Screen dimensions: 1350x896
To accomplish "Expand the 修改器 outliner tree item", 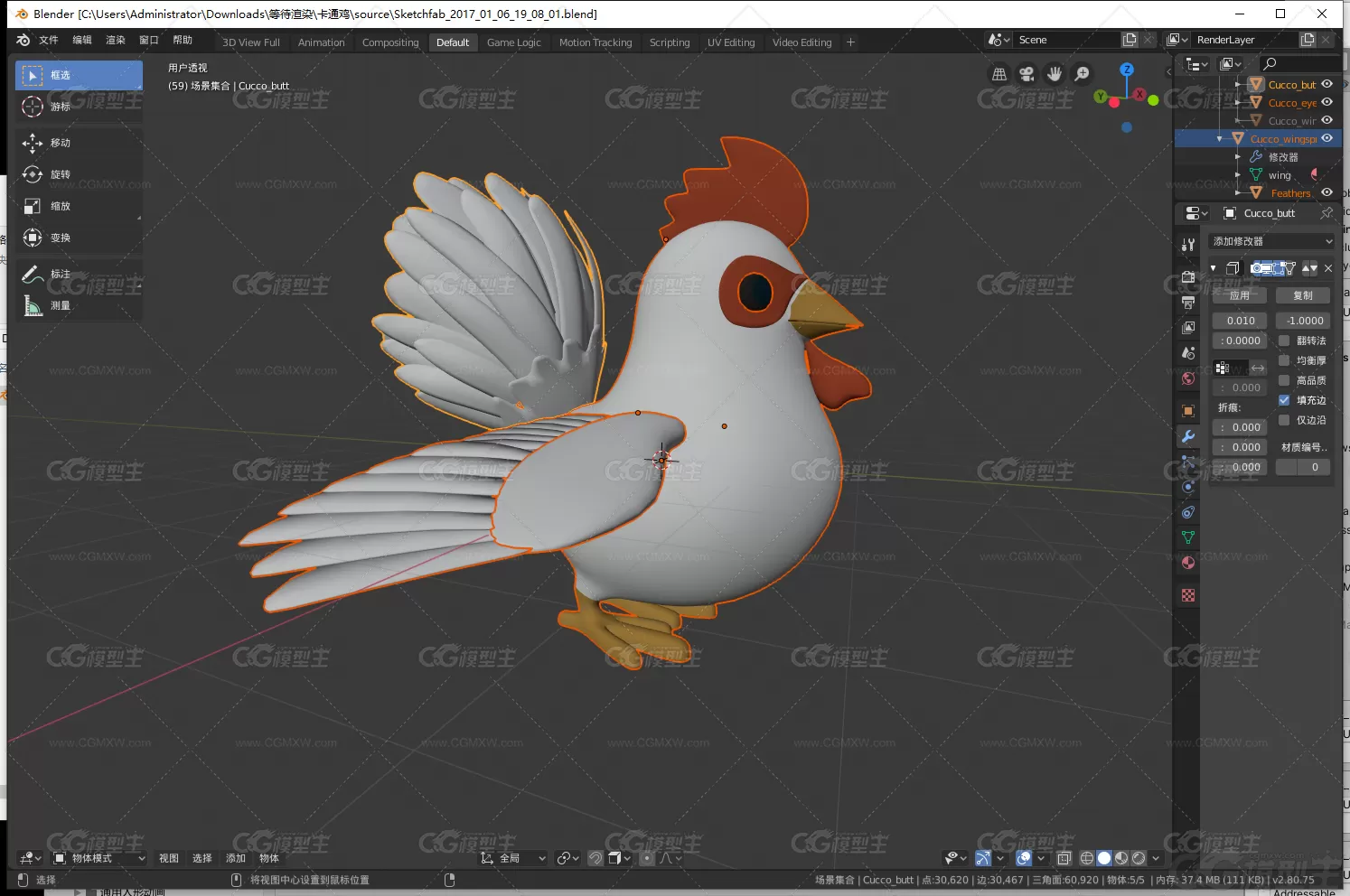I will coord(1238,156).
